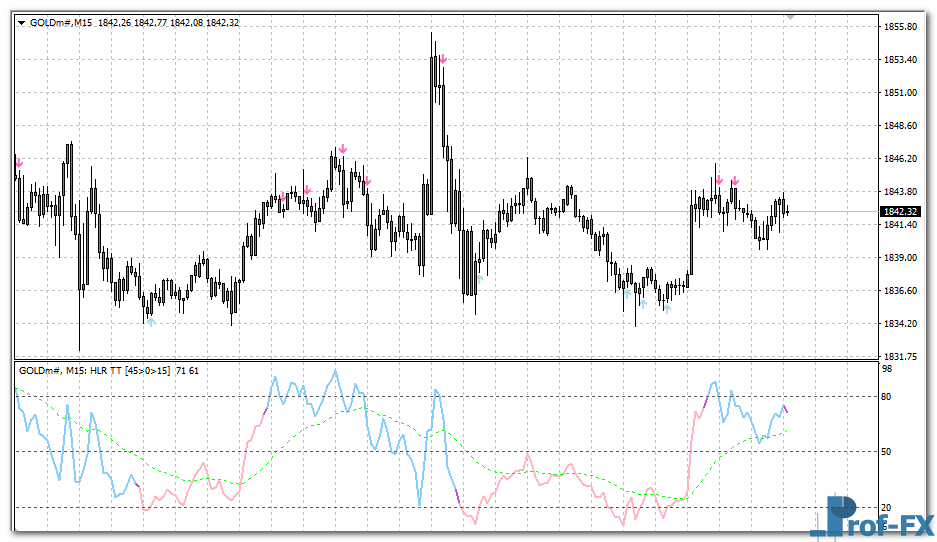Click the Prof-FX watermark logo
This screenshot has width=937, height=542.
pyautogui.click(x=872, y=517)
